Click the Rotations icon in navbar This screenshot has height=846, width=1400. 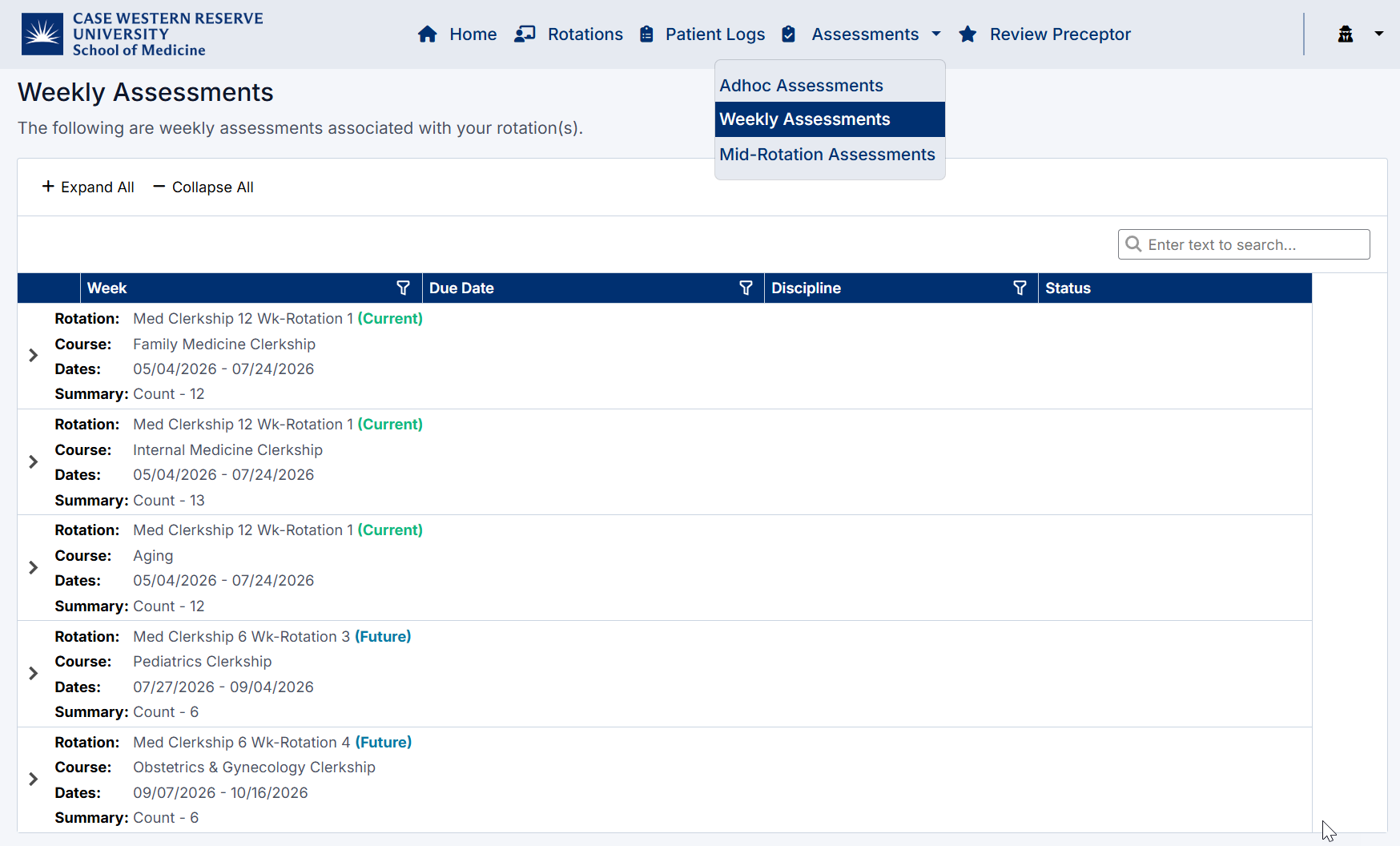point(525,34)
